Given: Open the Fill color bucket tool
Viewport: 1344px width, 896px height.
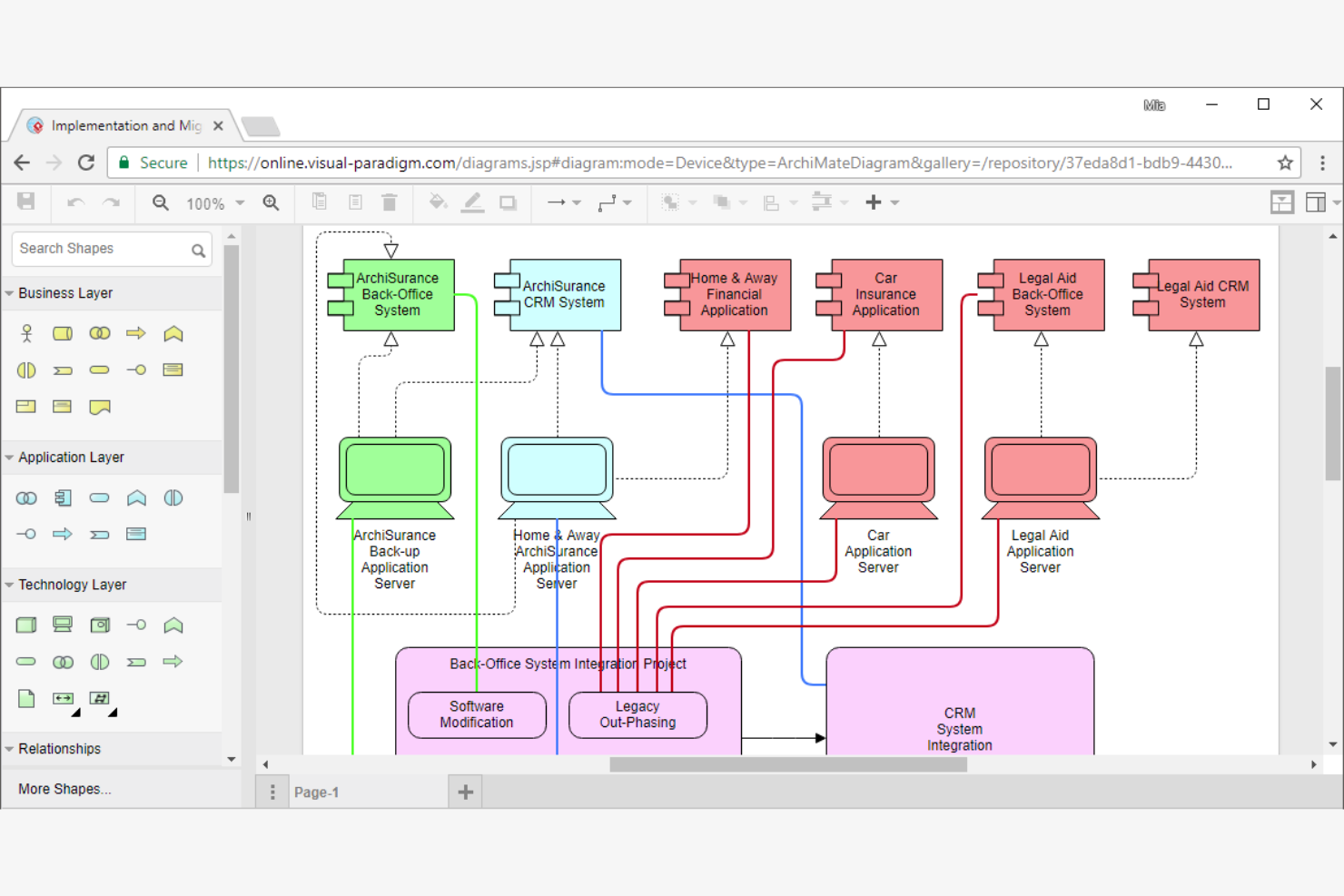Looking at the screenshot, I should (x=438, y=202).
